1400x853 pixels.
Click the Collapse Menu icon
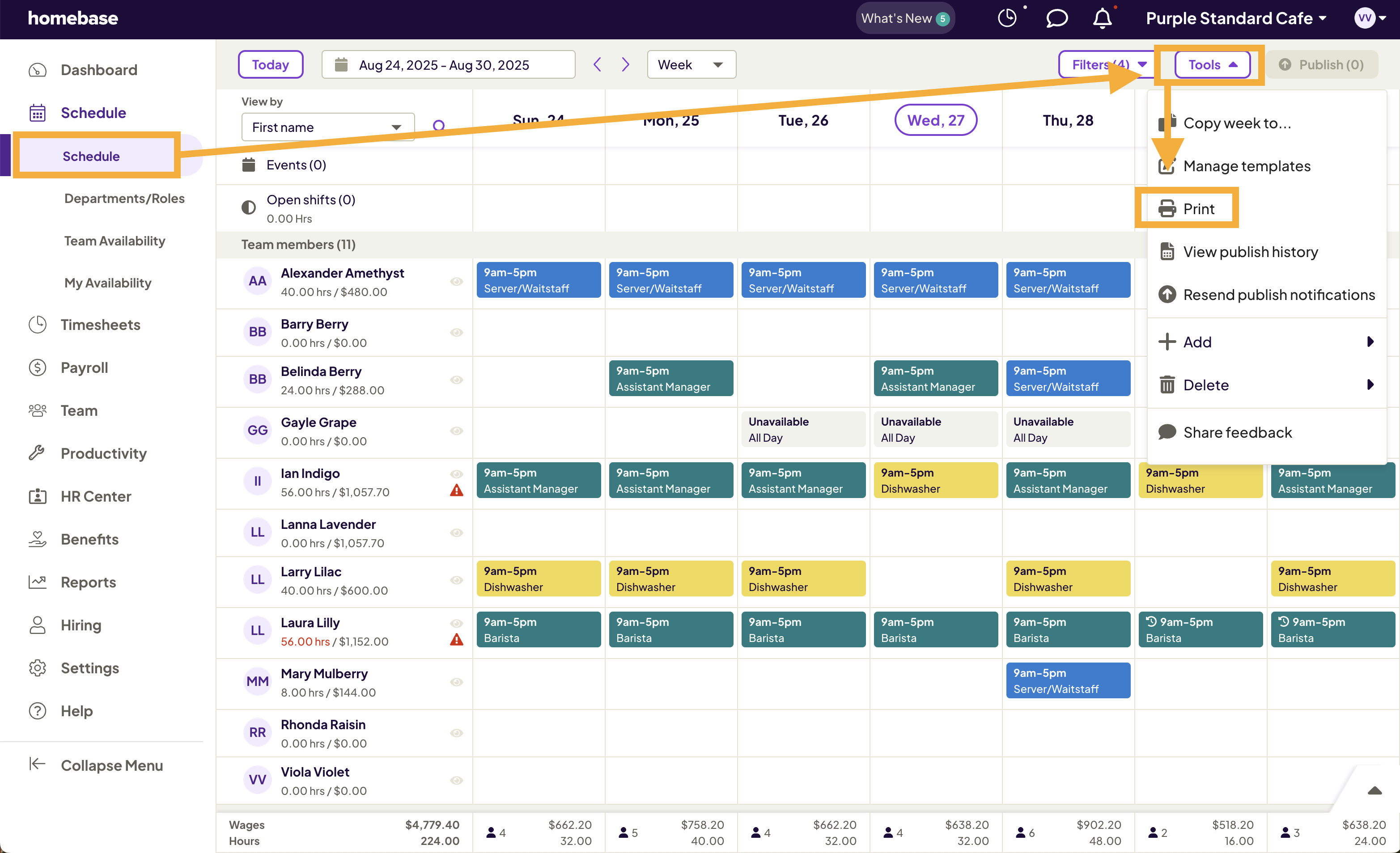pyautogui.click(x=37, y=765)
